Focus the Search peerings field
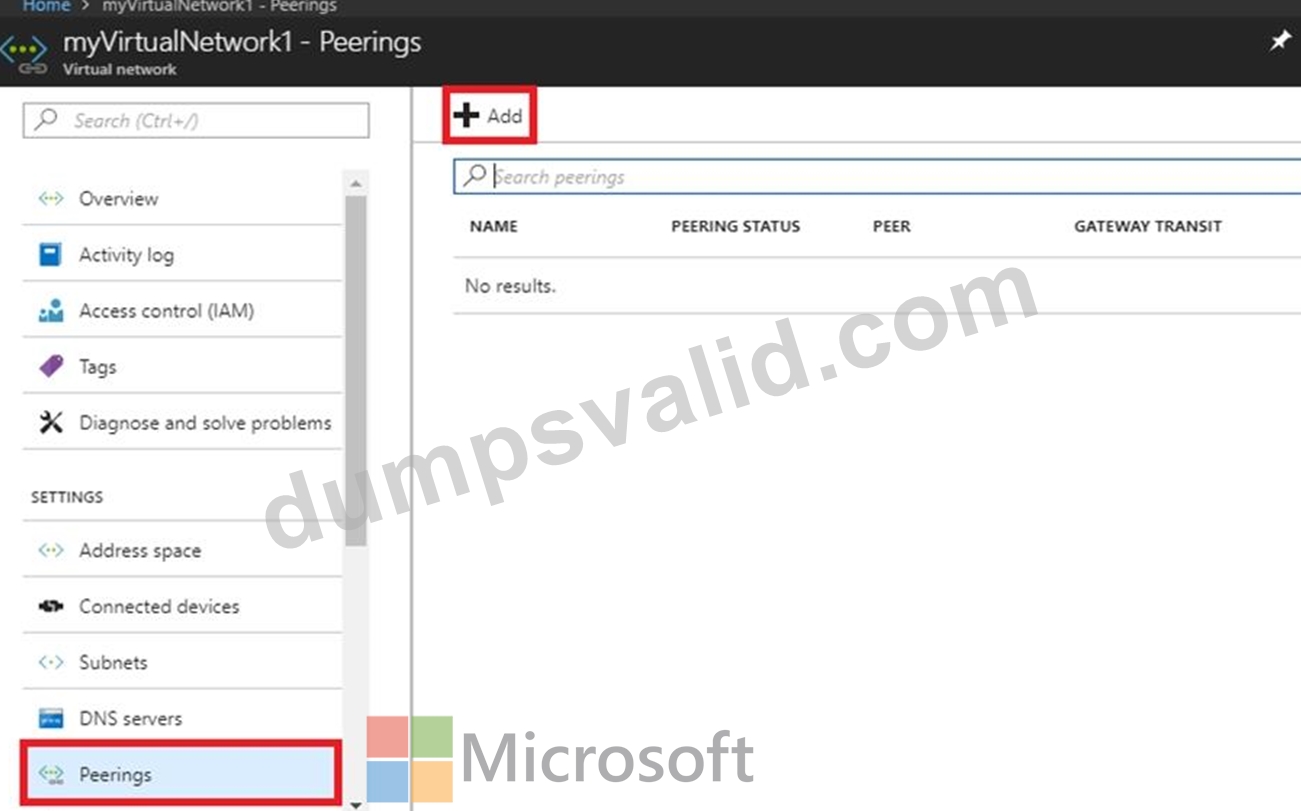 coord(877,176)
